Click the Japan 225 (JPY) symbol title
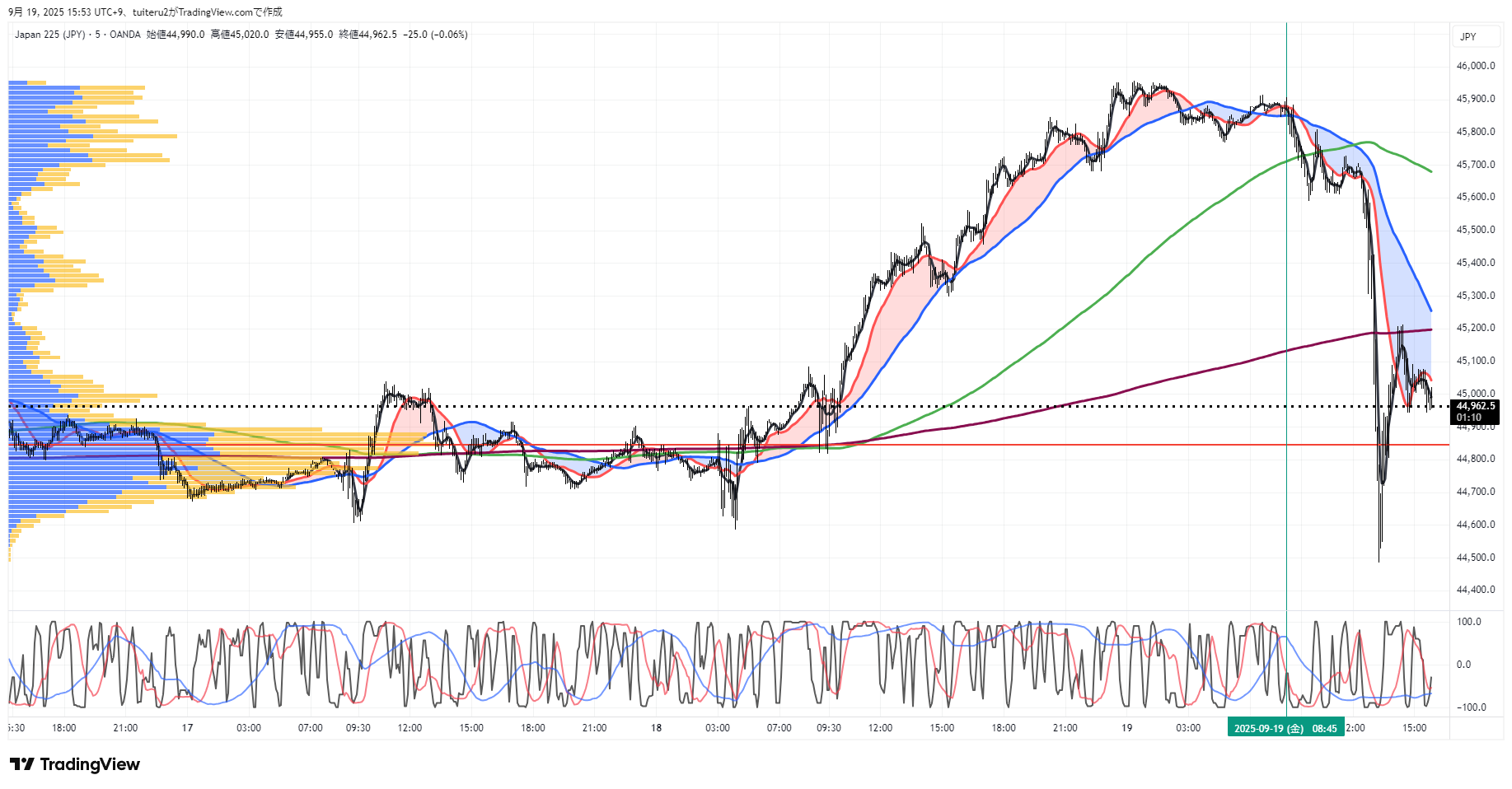 click(49, 35)
